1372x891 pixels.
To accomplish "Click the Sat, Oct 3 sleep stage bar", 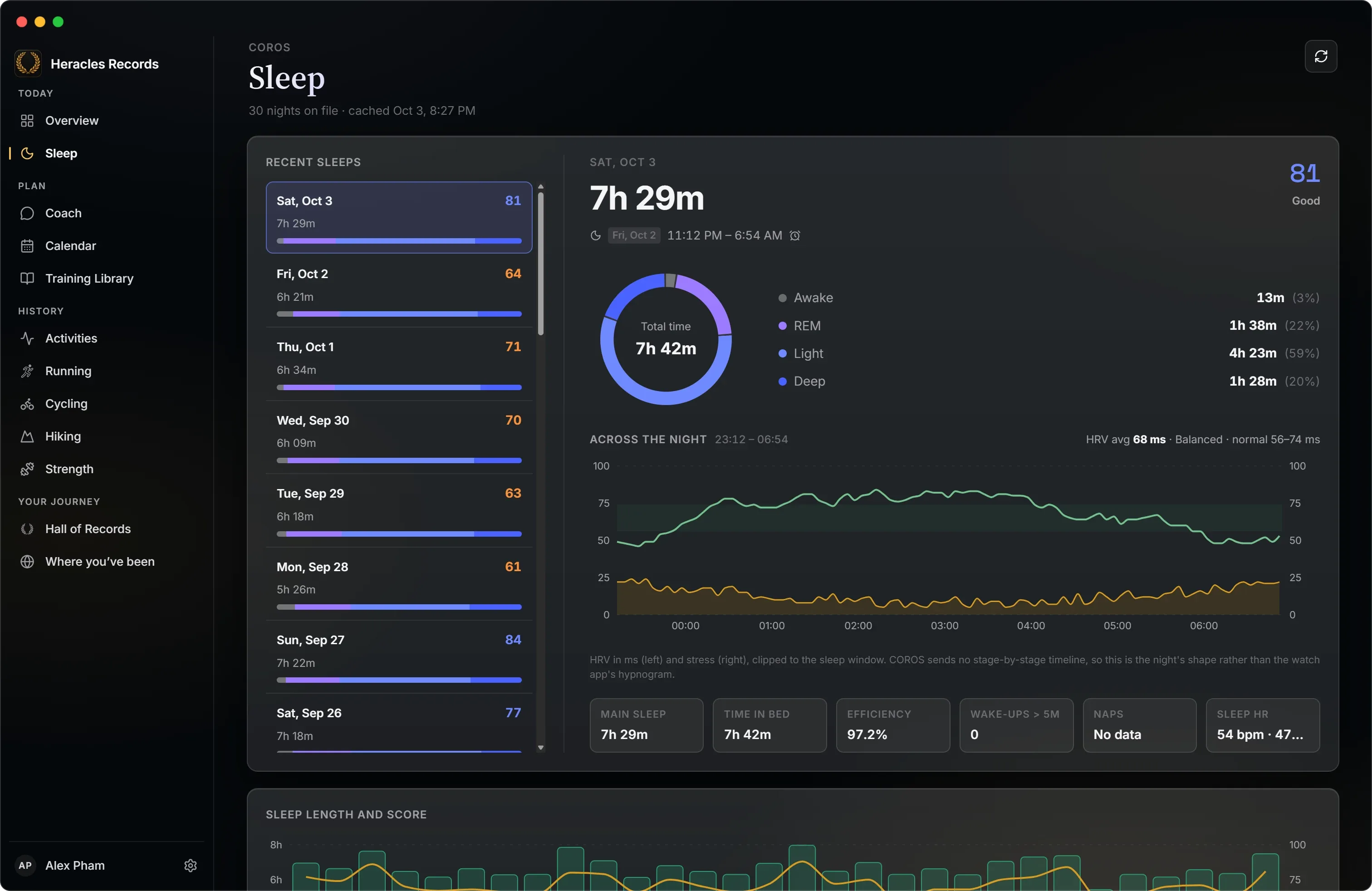I will [x=399, y=241].
